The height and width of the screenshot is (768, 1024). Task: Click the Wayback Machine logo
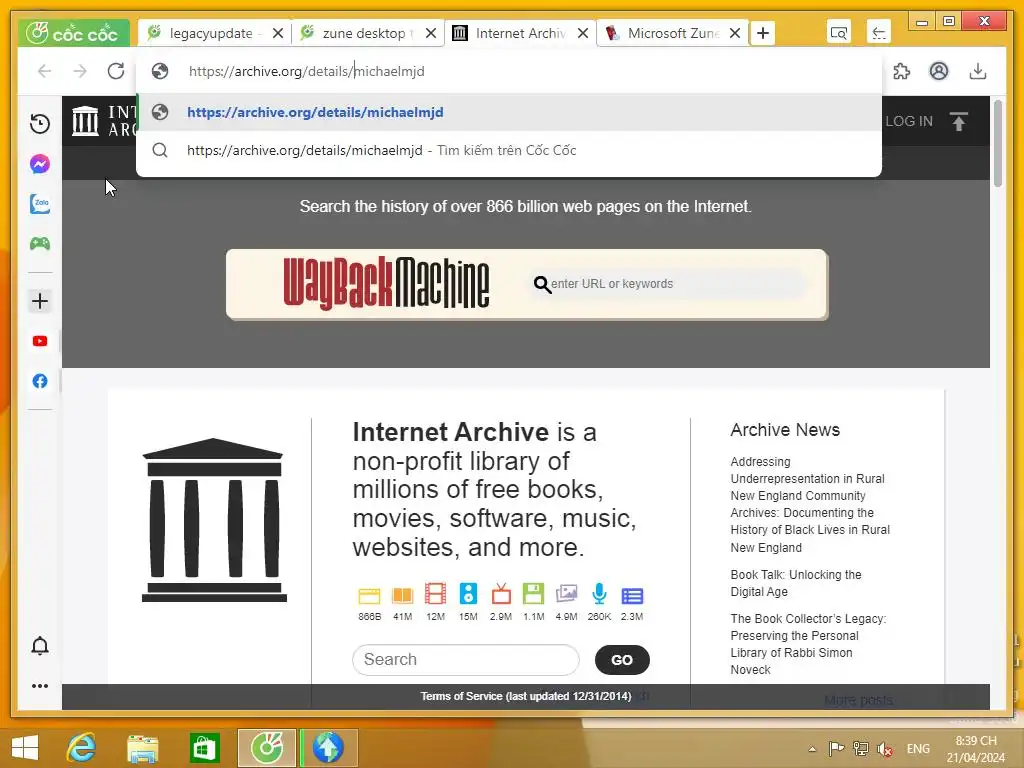386,283
